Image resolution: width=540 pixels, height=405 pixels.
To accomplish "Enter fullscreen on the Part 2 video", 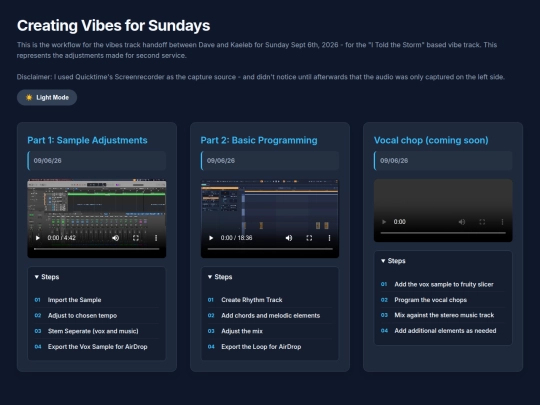I will [x=309, y=238].
